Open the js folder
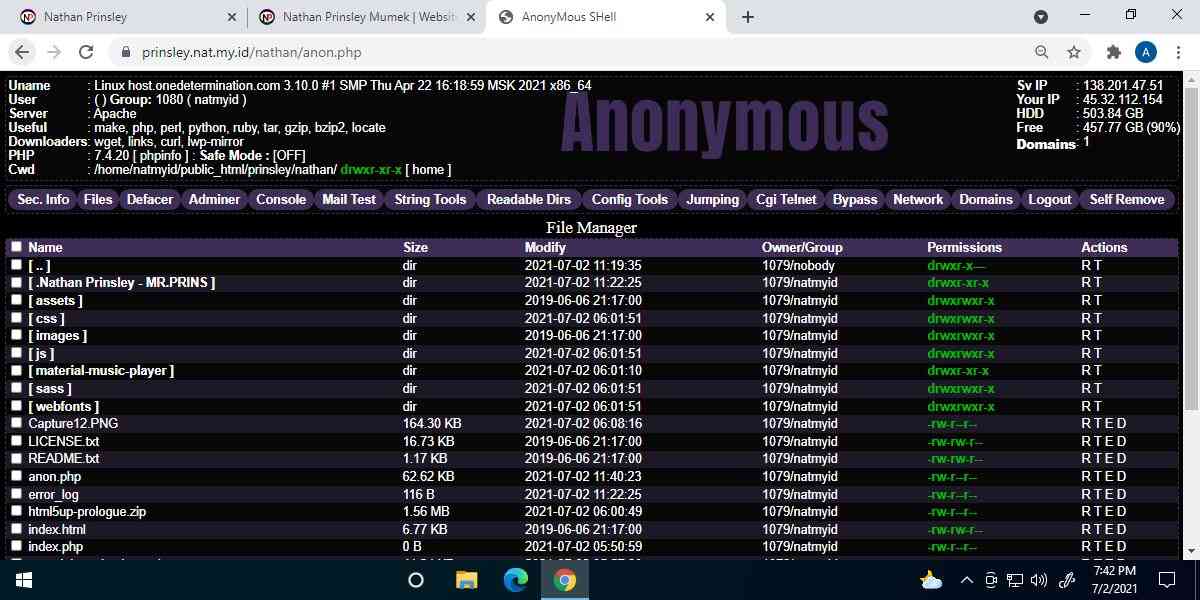 coord(42,353)
